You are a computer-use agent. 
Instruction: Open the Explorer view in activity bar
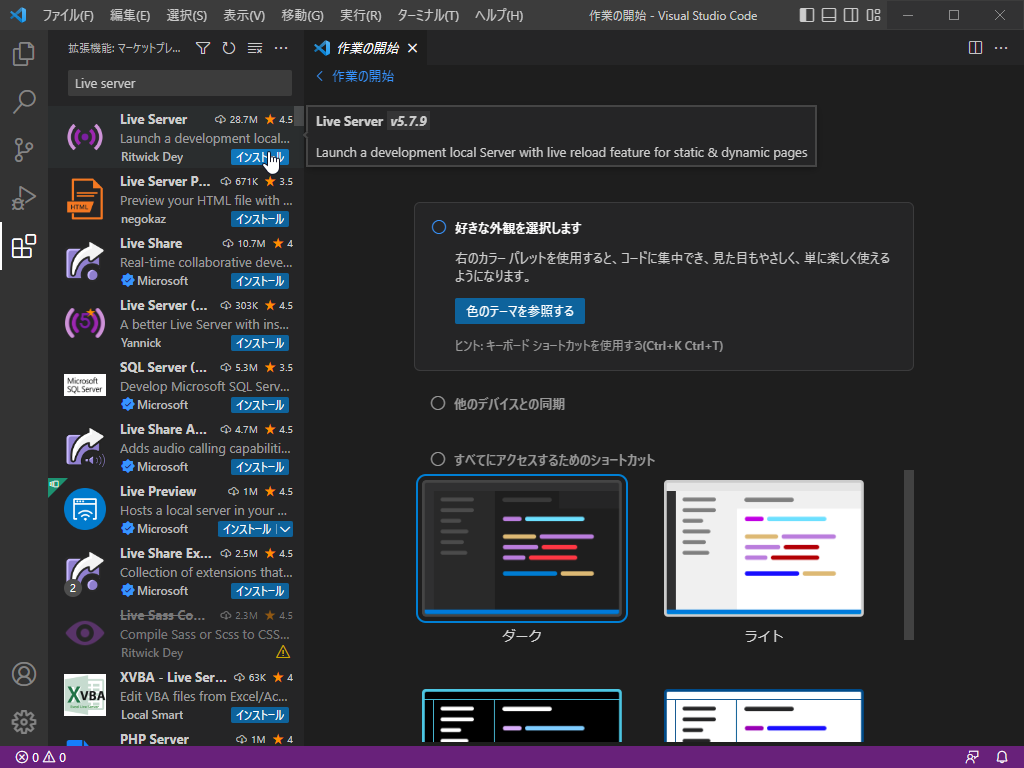coord(24,54)
